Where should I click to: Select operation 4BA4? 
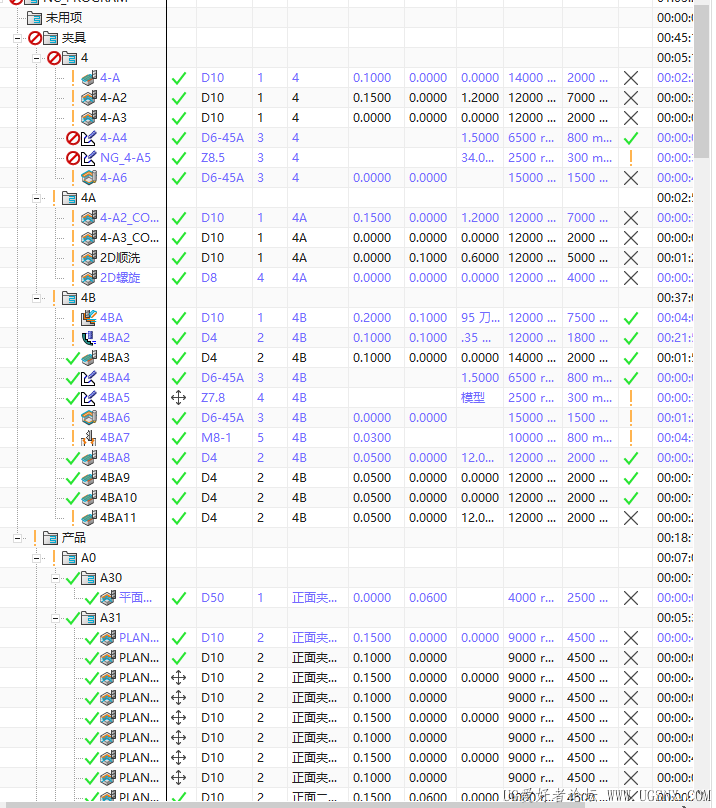click(115, 378)
